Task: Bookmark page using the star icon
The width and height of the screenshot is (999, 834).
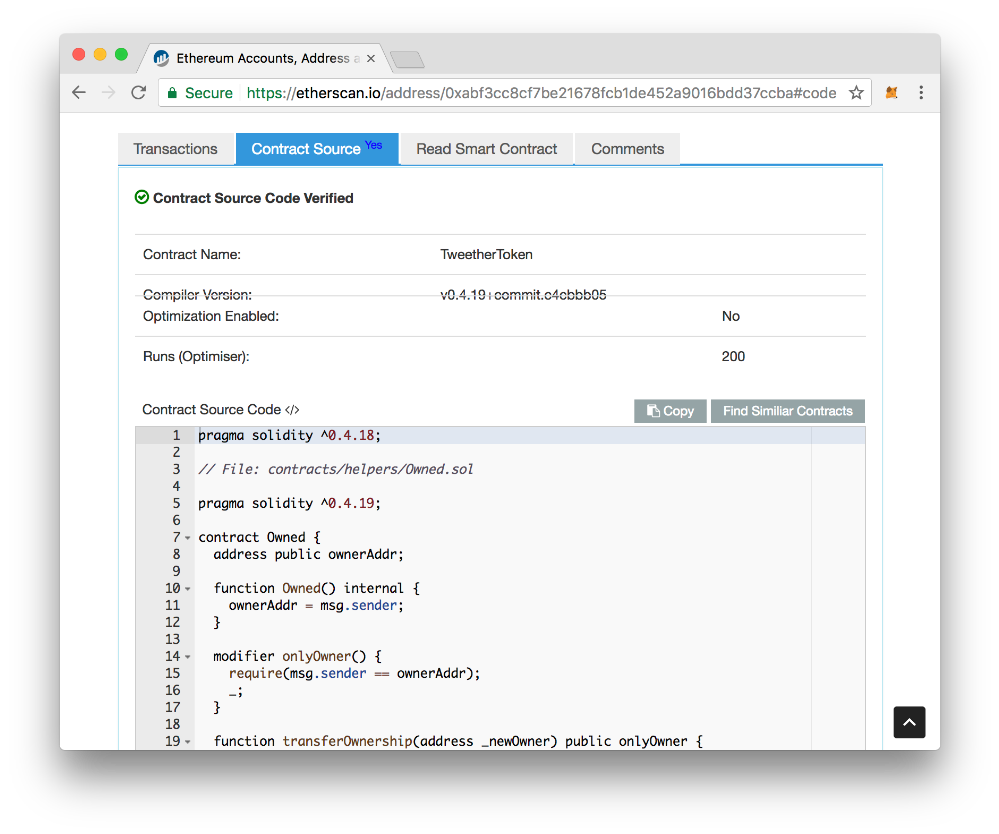Action: click(x=856, y=93)
